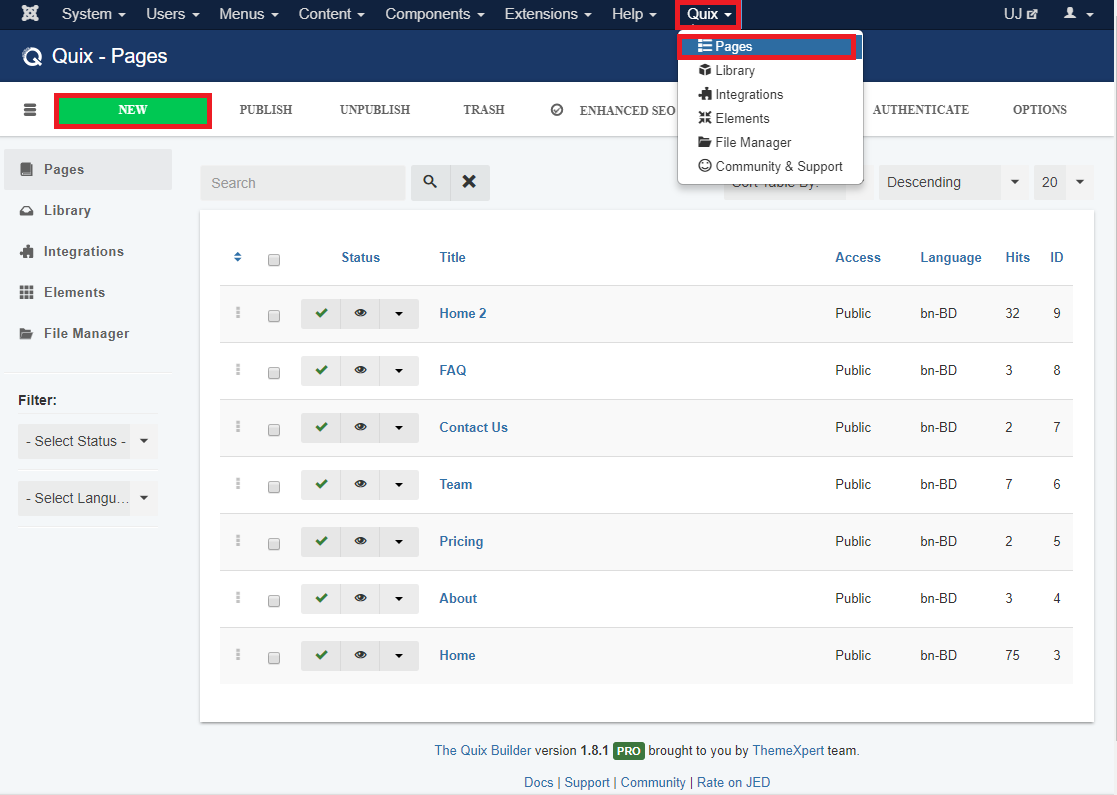Open the Descending sort order dropdown

coord(953,182)
